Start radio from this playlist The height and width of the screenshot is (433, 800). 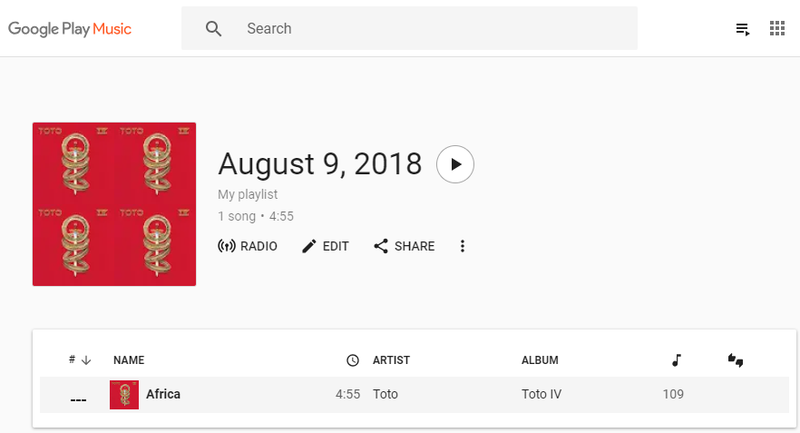tap(247, 246)
